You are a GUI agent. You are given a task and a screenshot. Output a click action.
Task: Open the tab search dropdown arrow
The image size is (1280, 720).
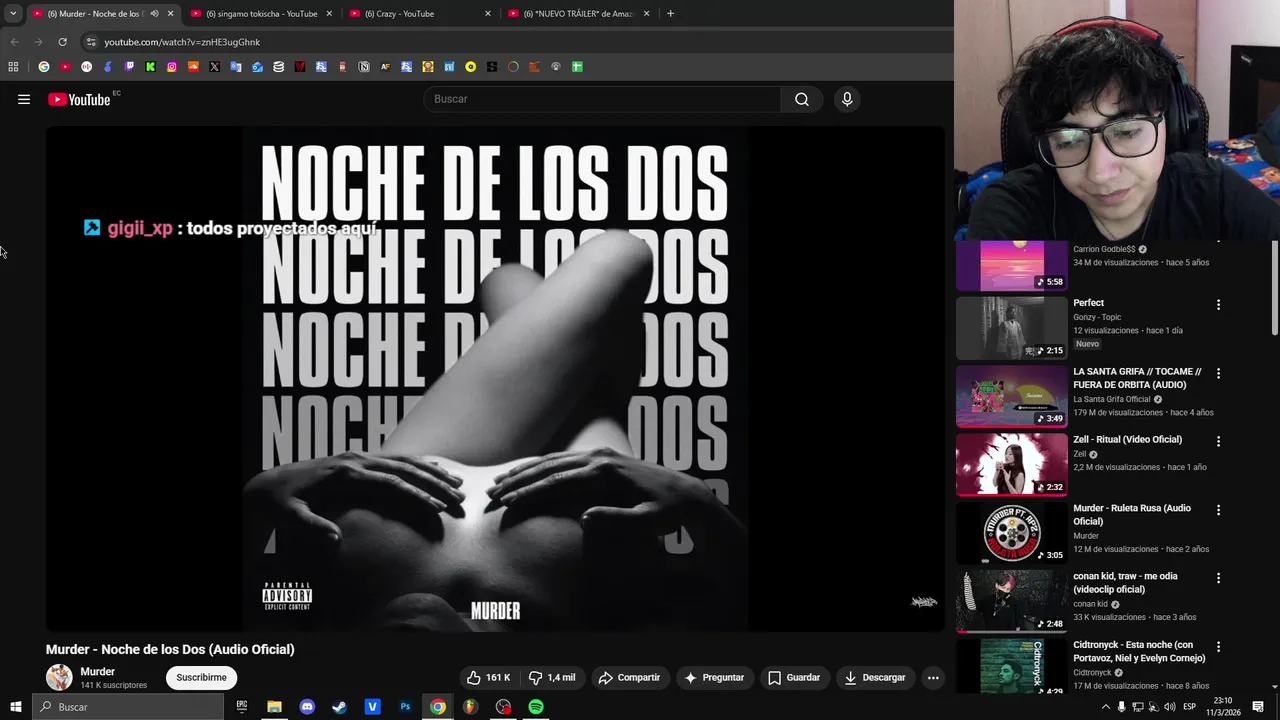pyautogui.click(x=13, y=14)
